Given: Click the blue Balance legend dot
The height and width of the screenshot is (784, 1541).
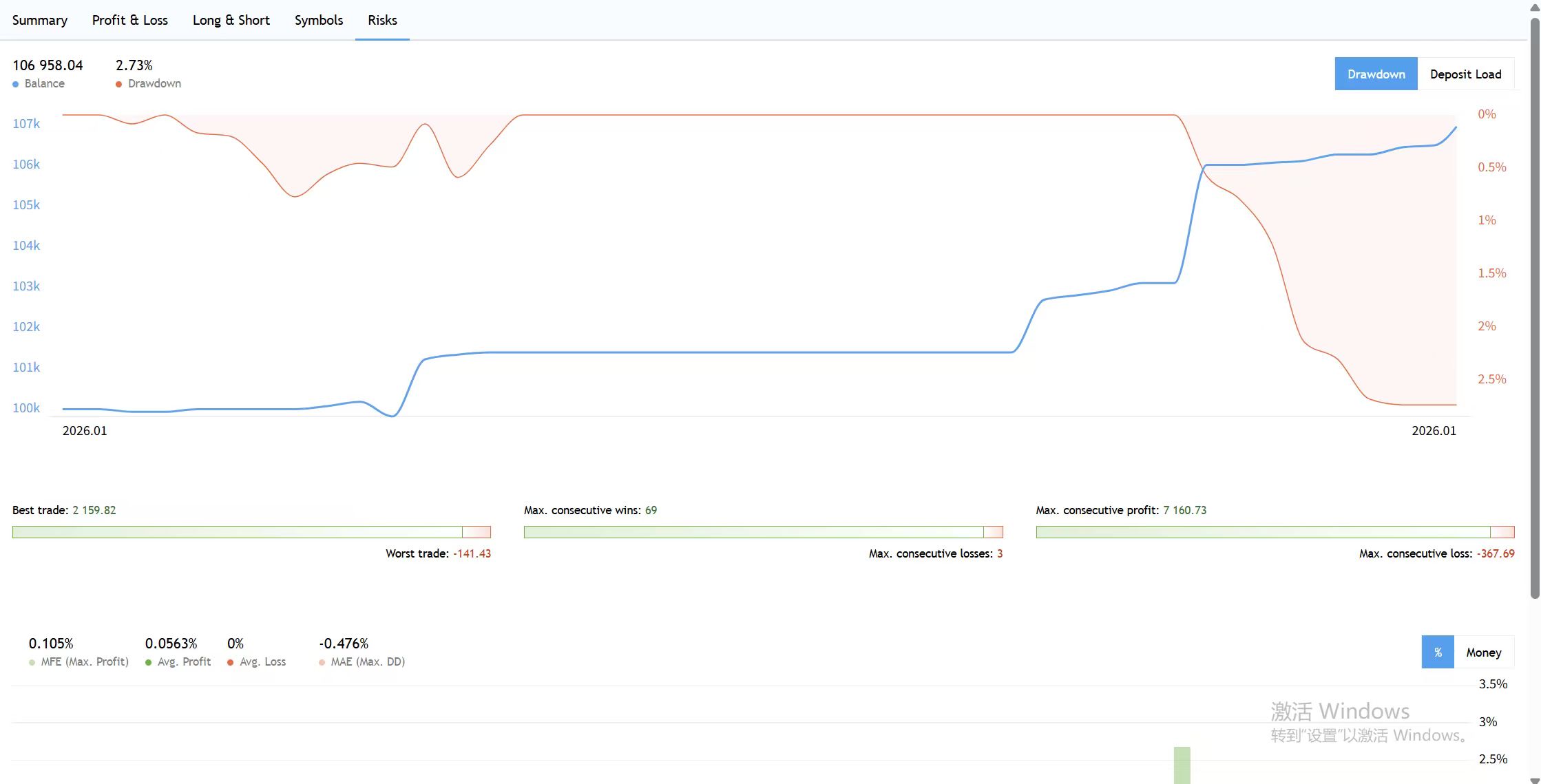Looking at the screenshot, I should pyautogui.click(x=16, y=84).
